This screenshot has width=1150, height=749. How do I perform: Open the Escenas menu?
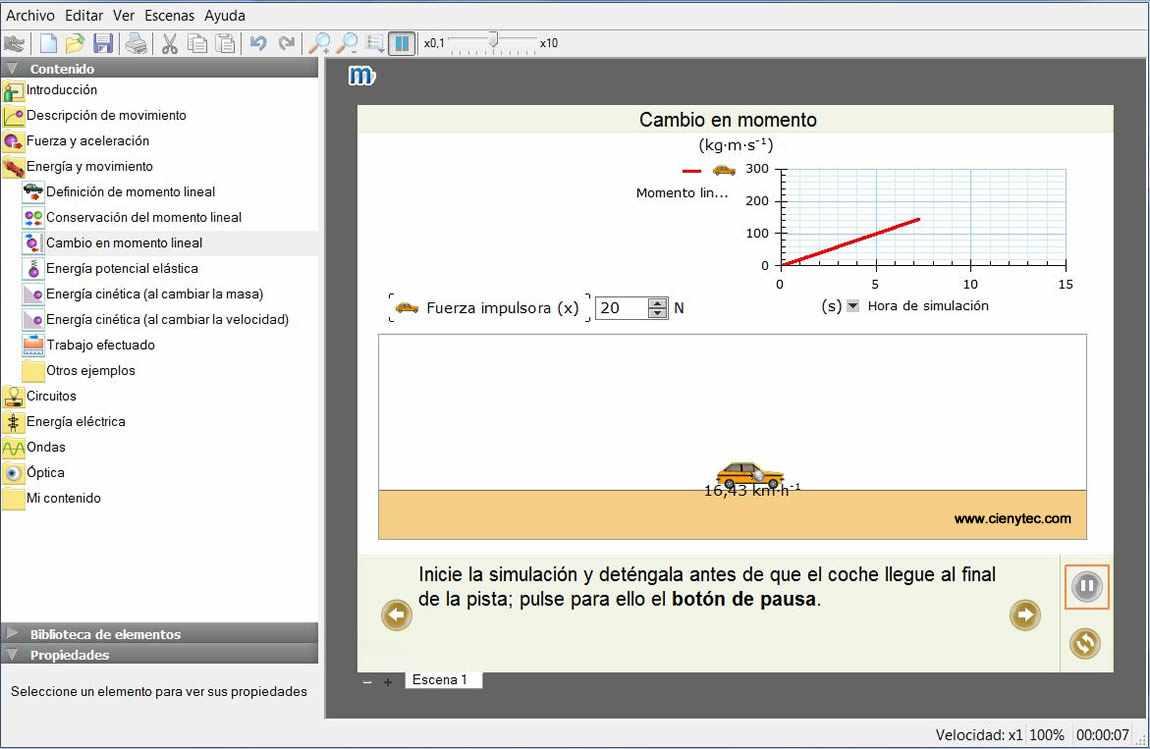pos(169,15)
